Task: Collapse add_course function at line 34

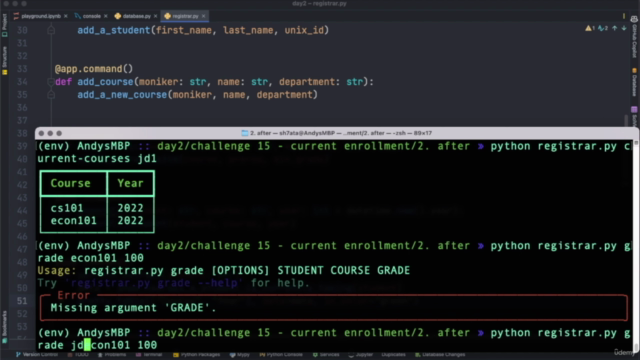Action: [x=51, y=82]
